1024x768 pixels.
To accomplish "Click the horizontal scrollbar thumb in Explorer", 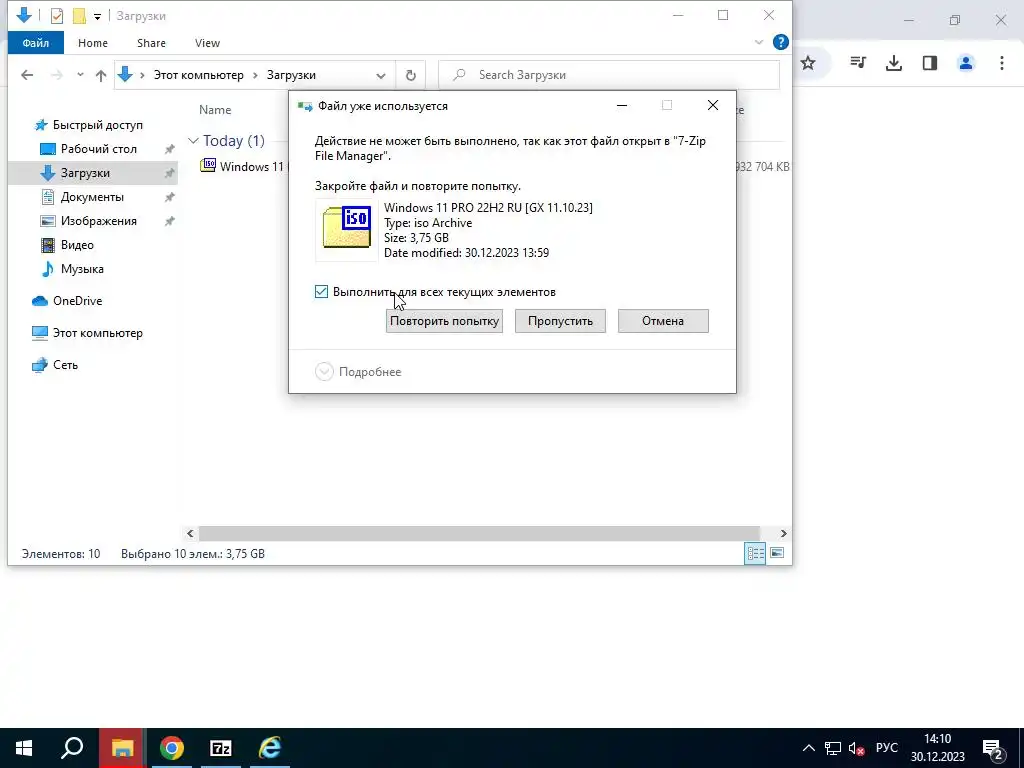I will [x=479, y=534].
